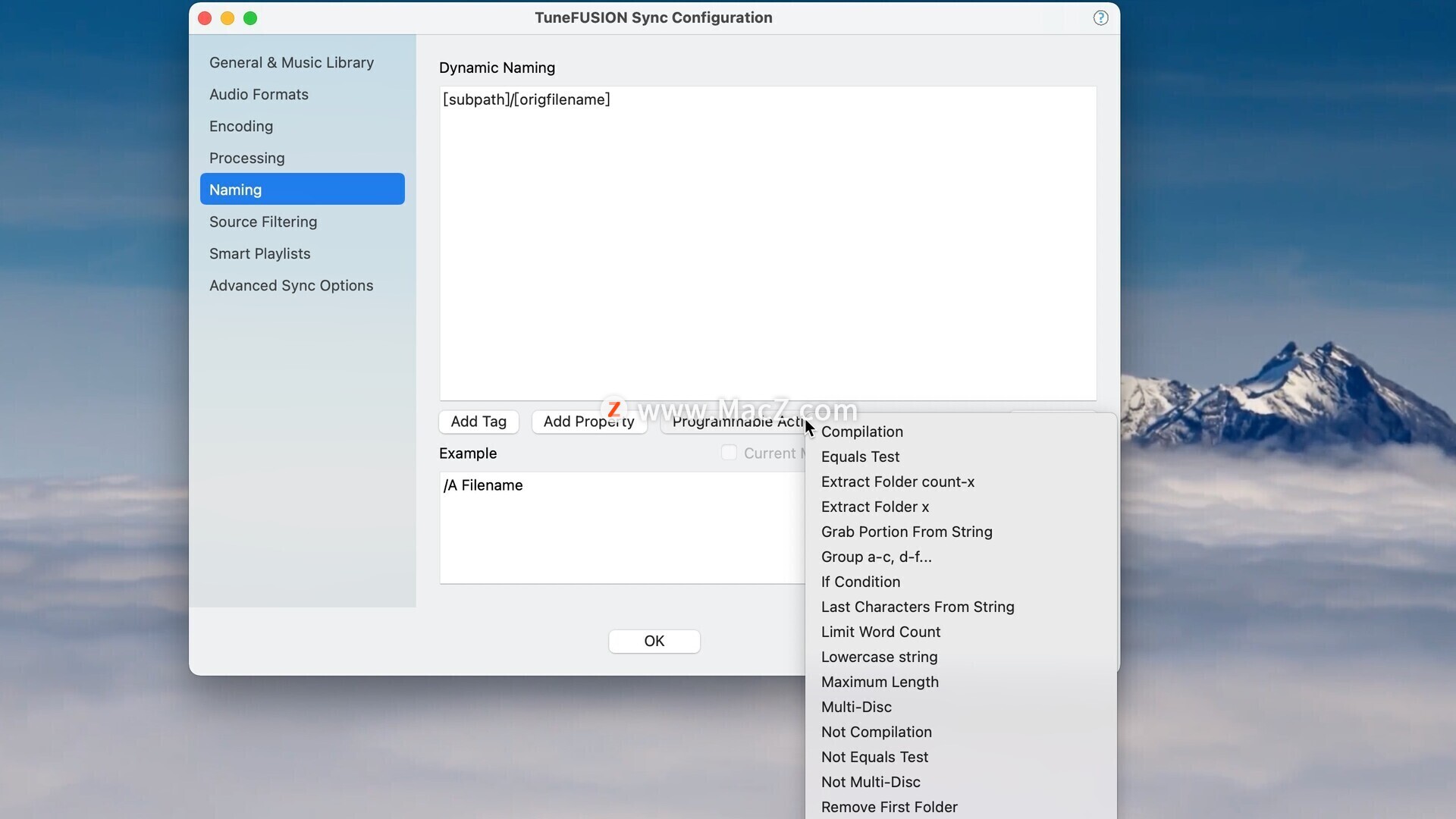Click the Add Tag button
The width and height of the screenshot is (1456, 819).
479,422
